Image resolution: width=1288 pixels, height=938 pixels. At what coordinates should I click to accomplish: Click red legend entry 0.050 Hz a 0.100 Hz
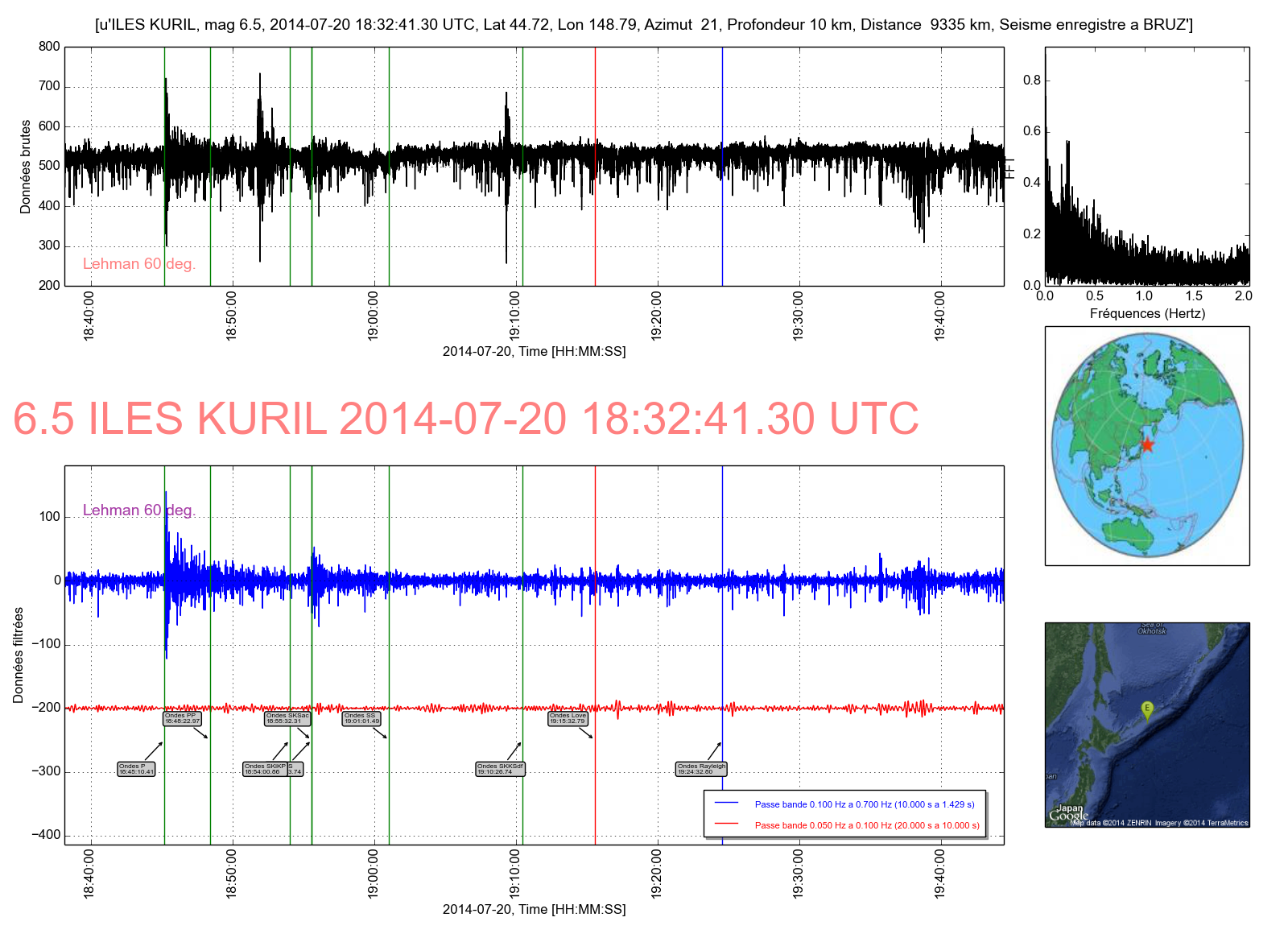(x=866, y=825)
